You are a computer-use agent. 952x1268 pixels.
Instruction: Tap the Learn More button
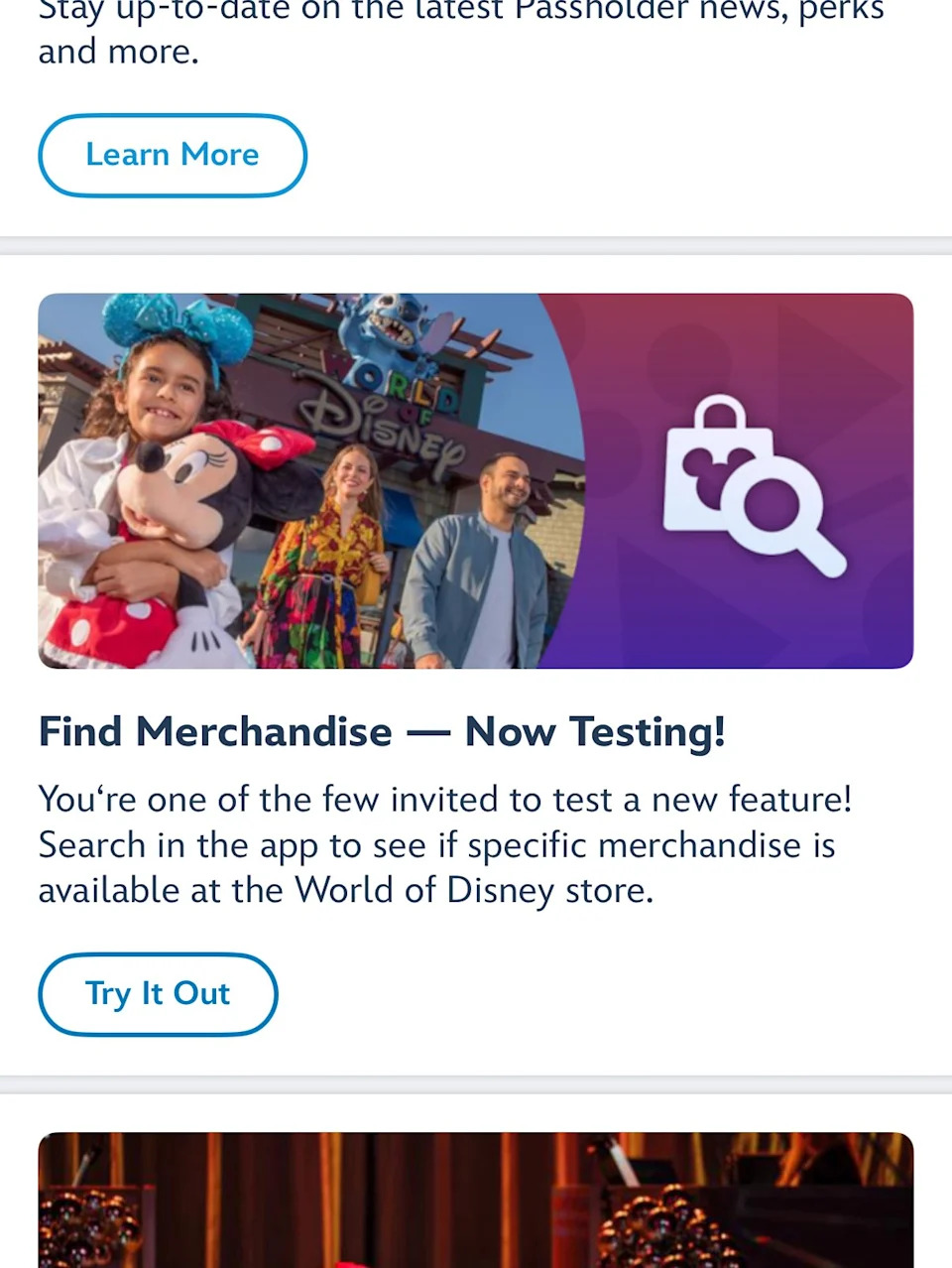pyautogui.click(x=172, y=155)
